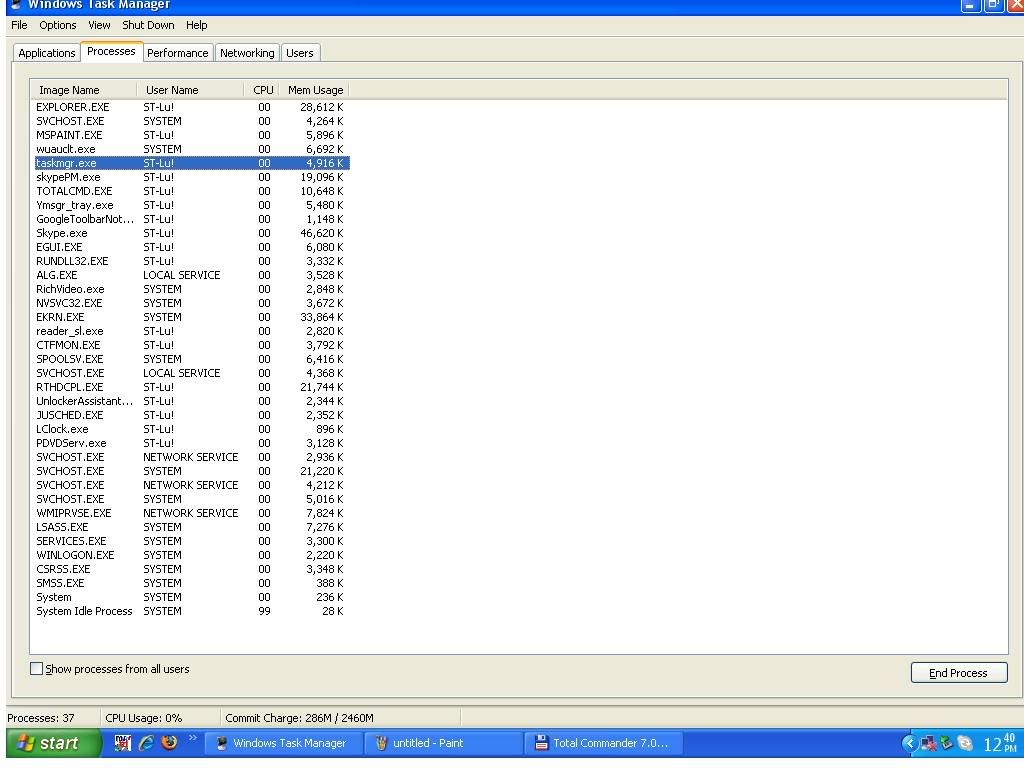Viewport: 1024px width, 768px height.
Task: Launch Internet Explorer from quick launch
Action: point(146,743)
